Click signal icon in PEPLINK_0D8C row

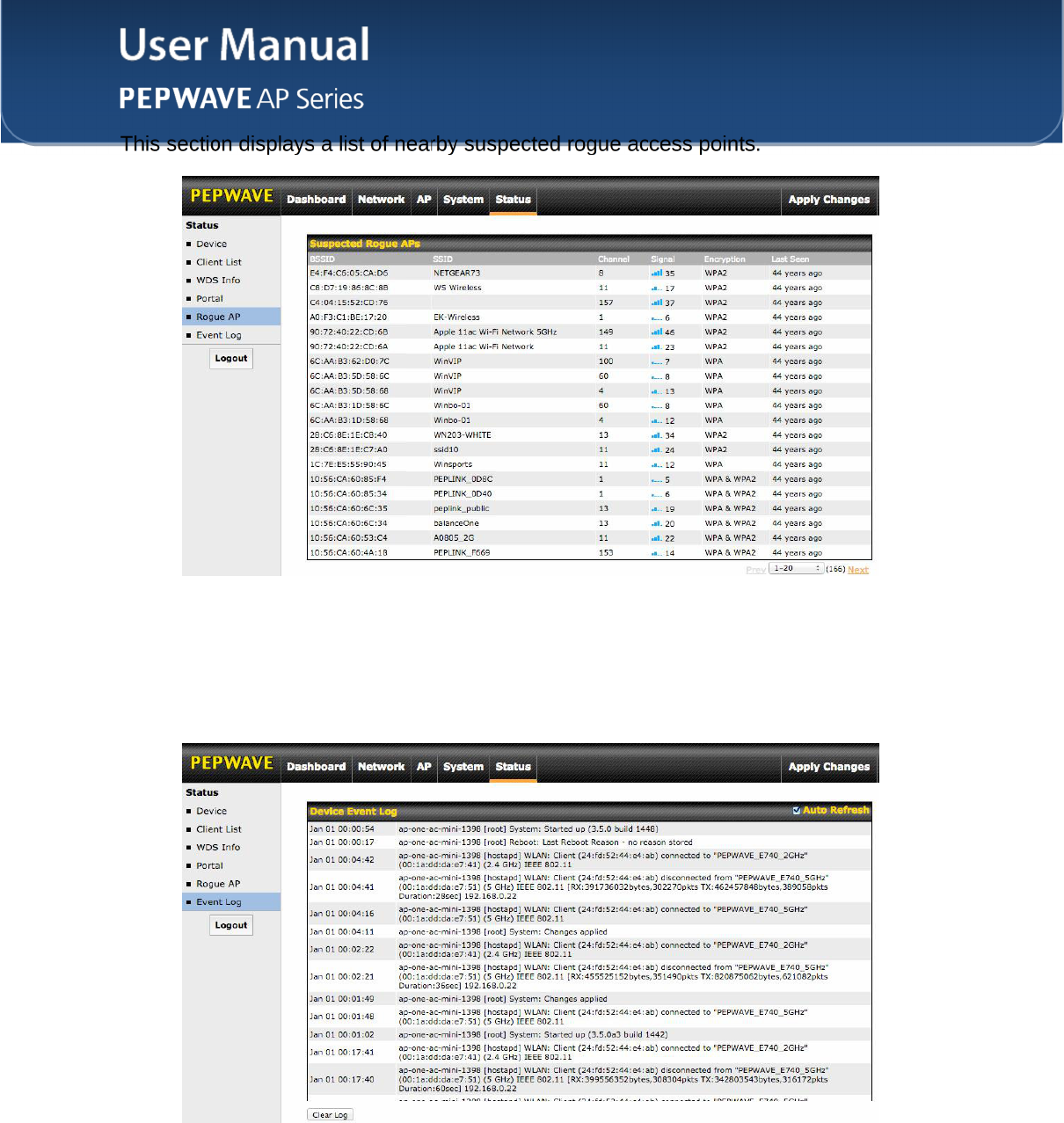pyautogui.click(x=657, y=479)
